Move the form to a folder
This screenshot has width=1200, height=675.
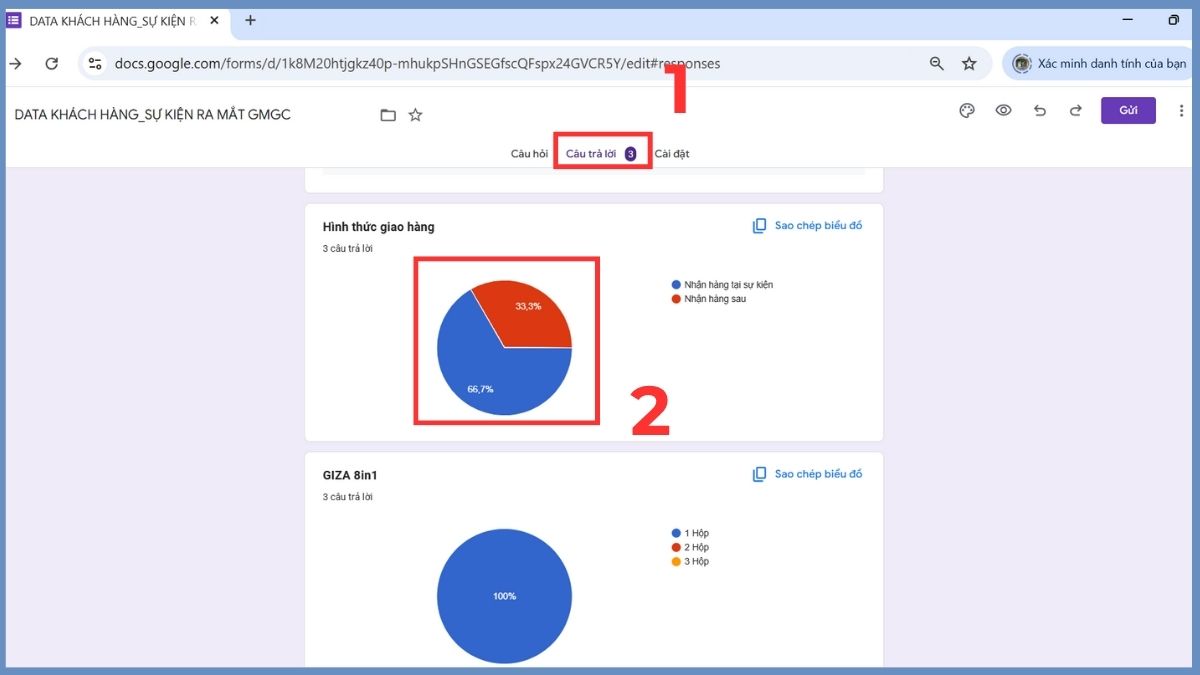click(x=388, y=114)
